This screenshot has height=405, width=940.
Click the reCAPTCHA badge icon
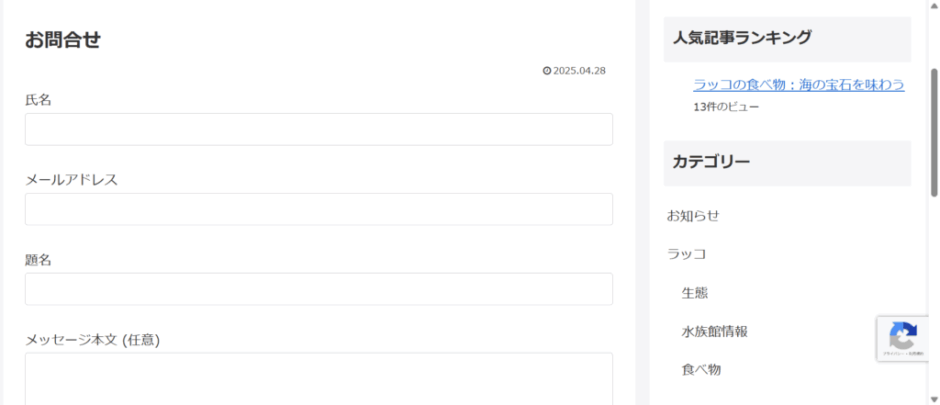903,336
